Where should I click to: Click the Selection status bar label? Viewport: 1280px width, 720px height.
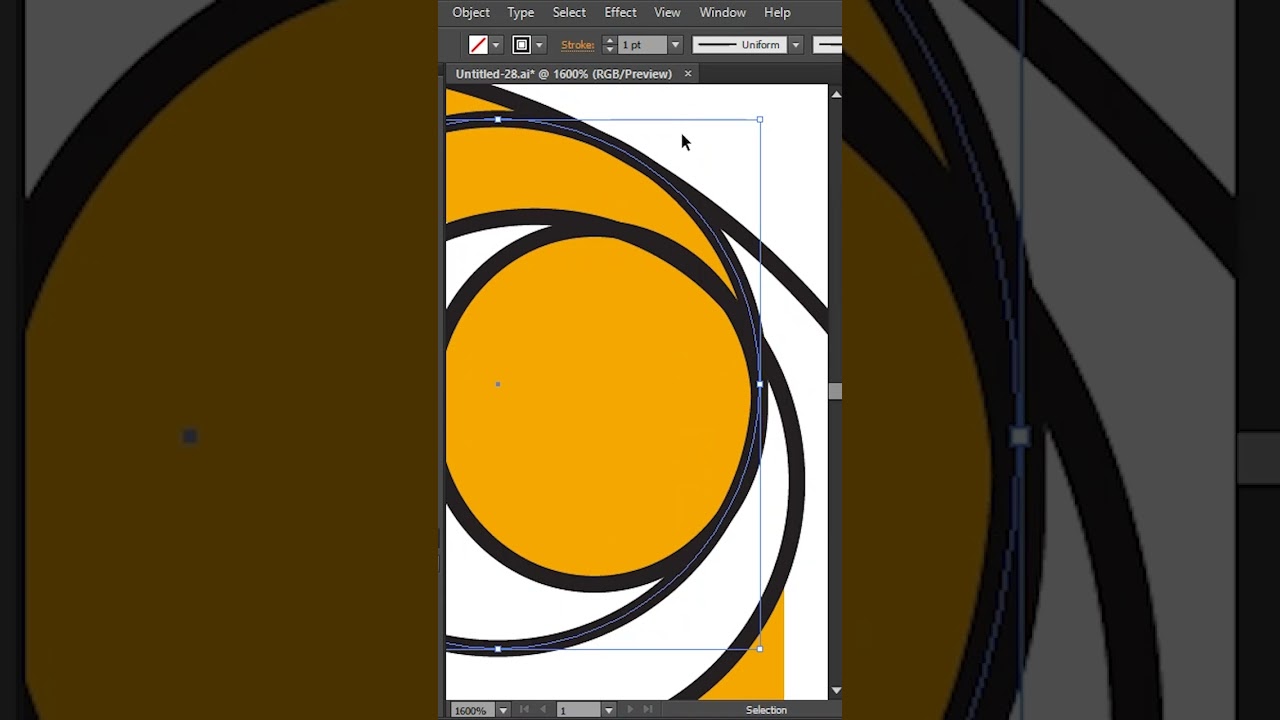point(766,710)
